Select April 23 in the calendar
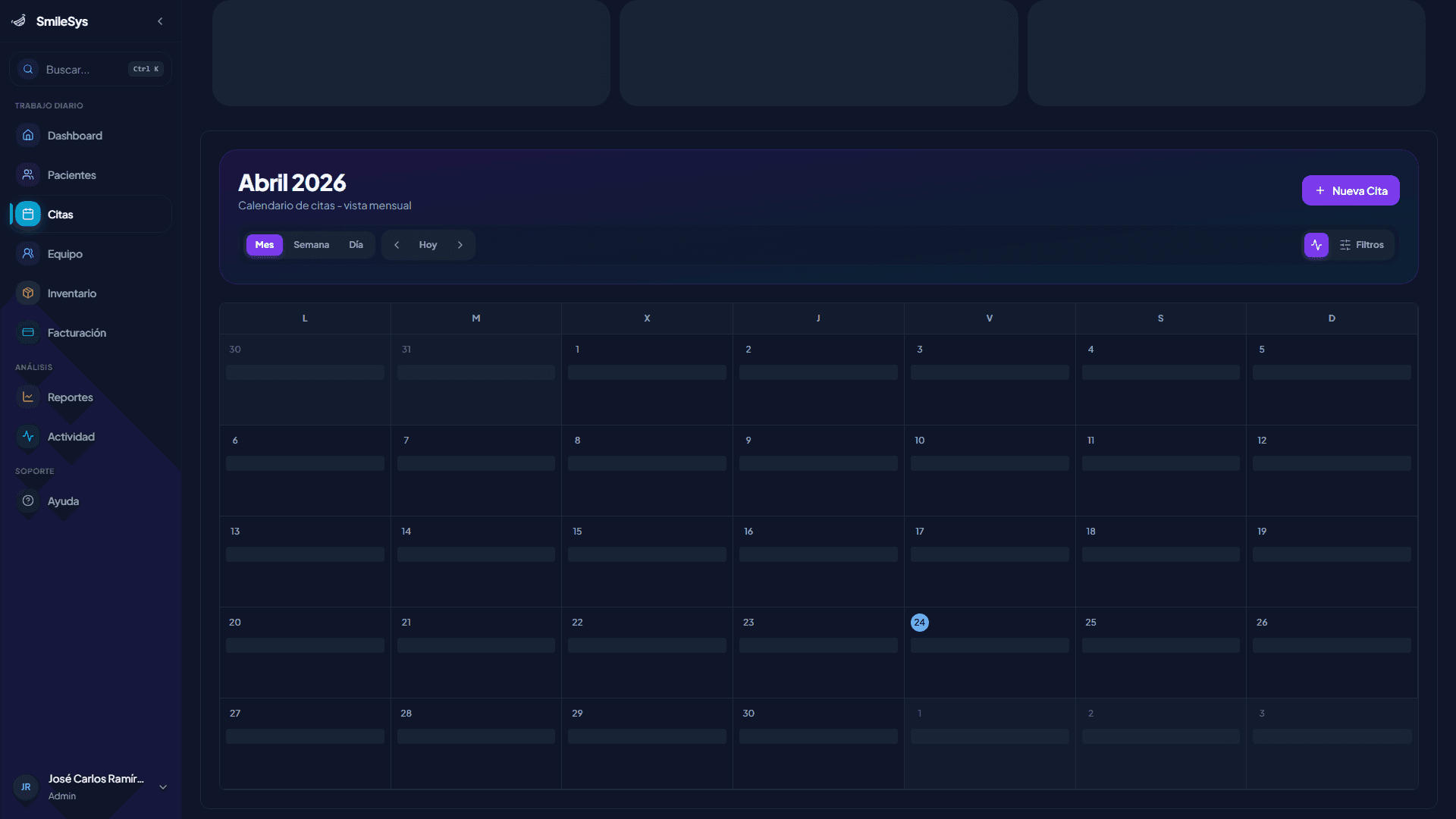This screenshot has height=819, width=1456. click(x=818, y=652)
